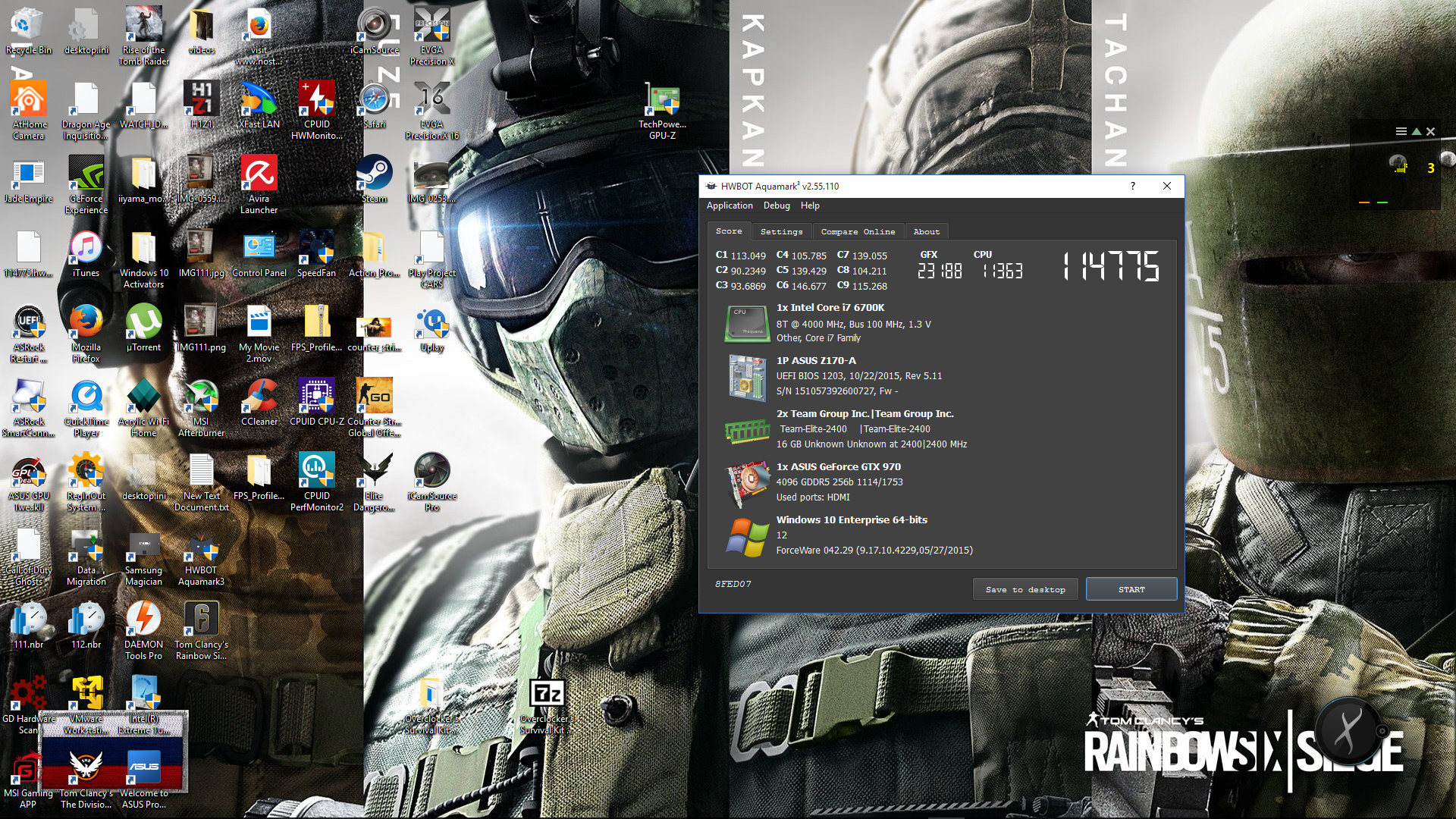Close the overlay widget
The height and width of the screenshot is (819, 1456).
click(x=1430, y=131)
